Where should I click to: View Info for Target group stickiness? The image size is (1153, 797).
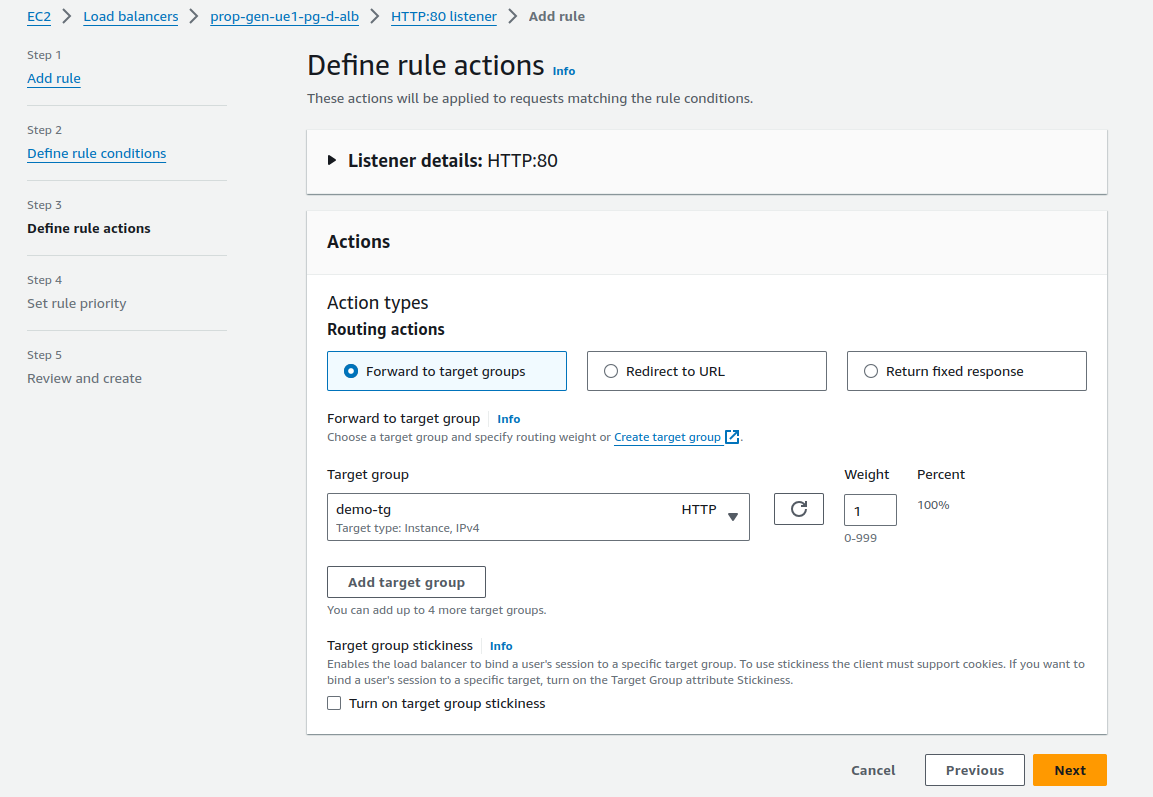tap(500, 646)
